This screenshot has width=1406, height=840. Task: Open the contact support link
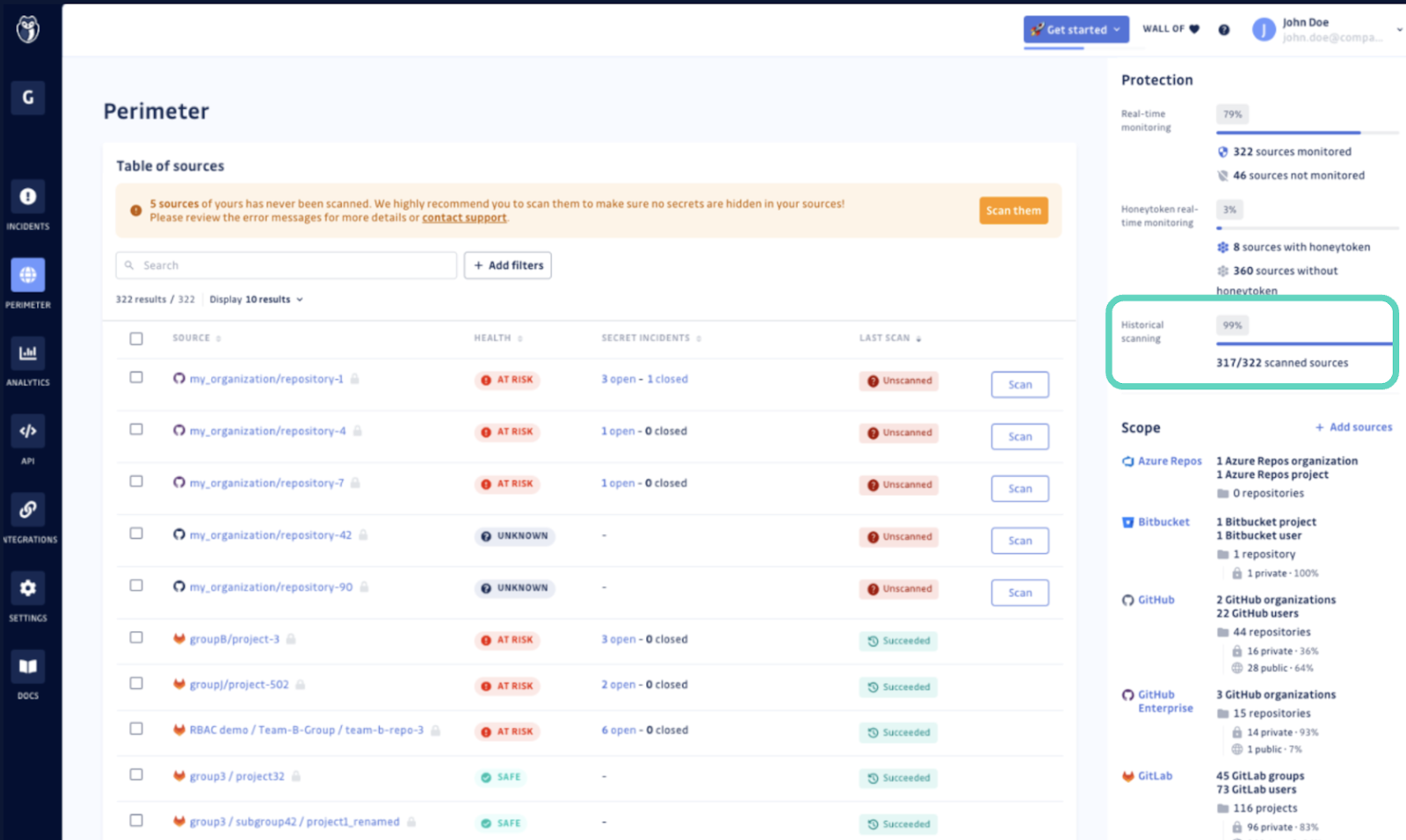[x=464, y=217]
